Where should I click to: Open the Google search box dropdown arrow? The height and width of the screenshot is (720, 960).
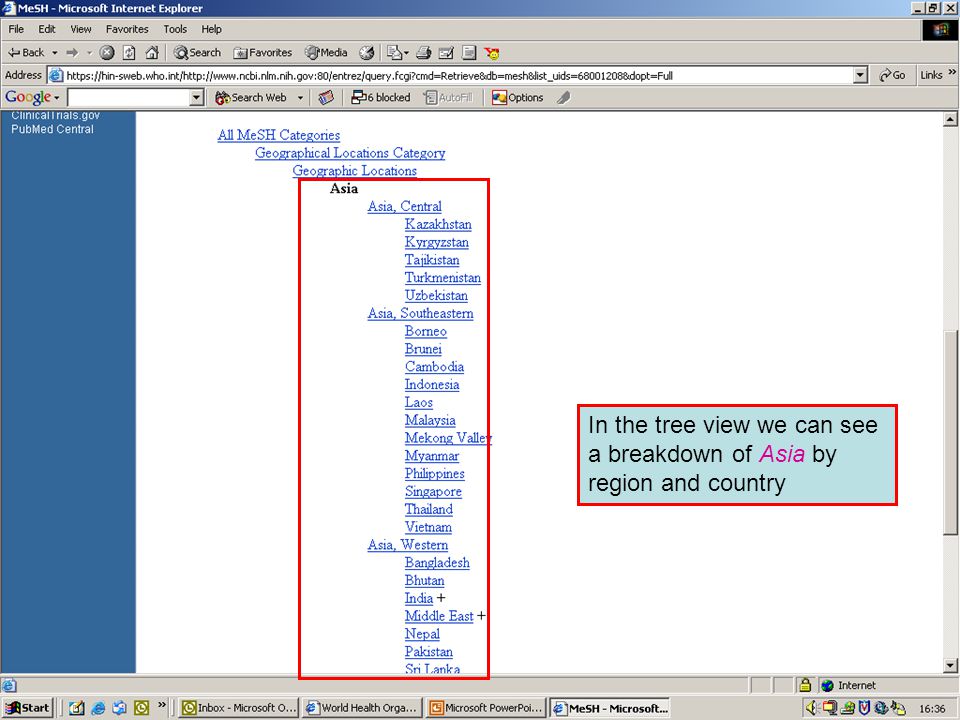[197, 97]
